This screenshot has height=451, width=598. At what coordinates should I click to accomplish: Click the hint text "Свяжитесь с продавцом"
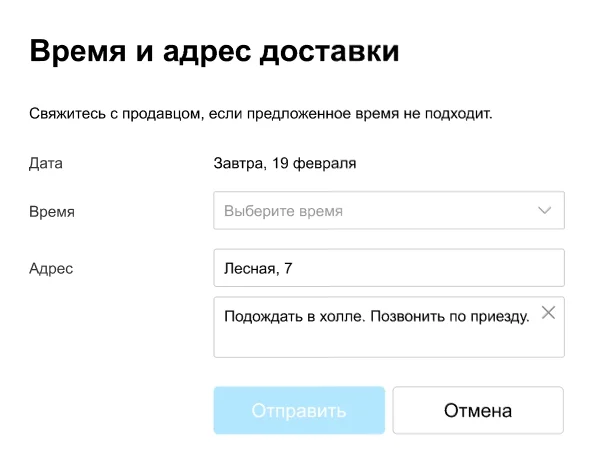coord(115,114)
